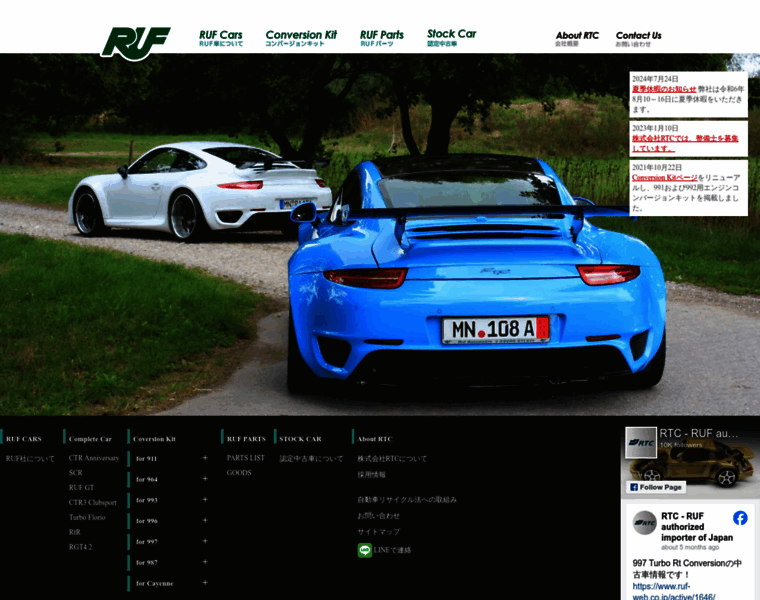Open the RUF Parts menu
760x600 pixels.
(381, 38)
